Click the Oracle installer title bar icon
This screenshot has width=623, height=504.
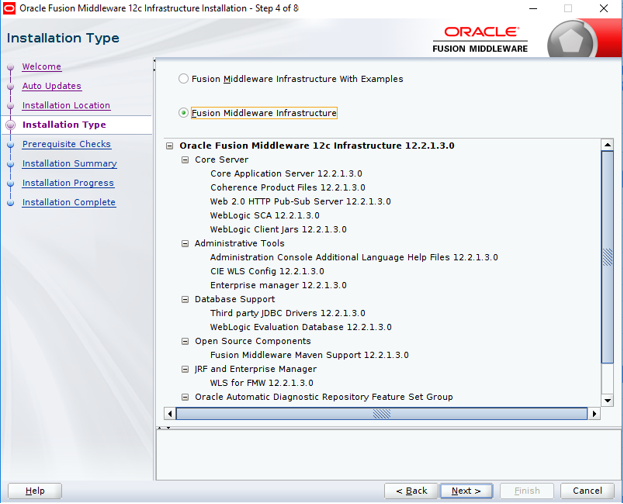pos(10,8)
